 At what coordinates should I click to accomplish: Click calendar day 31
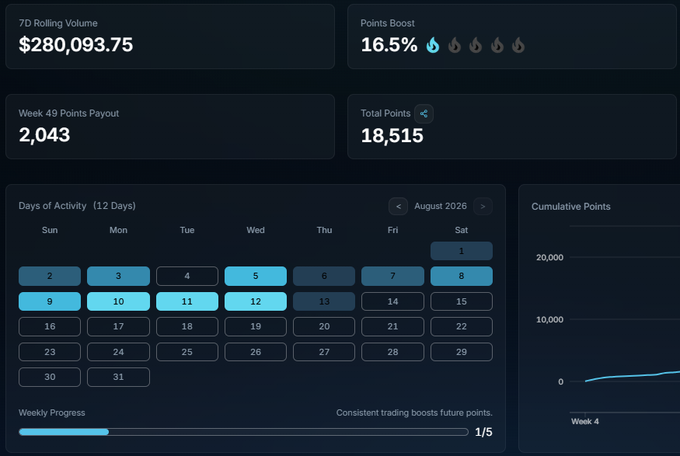[118, 377]
